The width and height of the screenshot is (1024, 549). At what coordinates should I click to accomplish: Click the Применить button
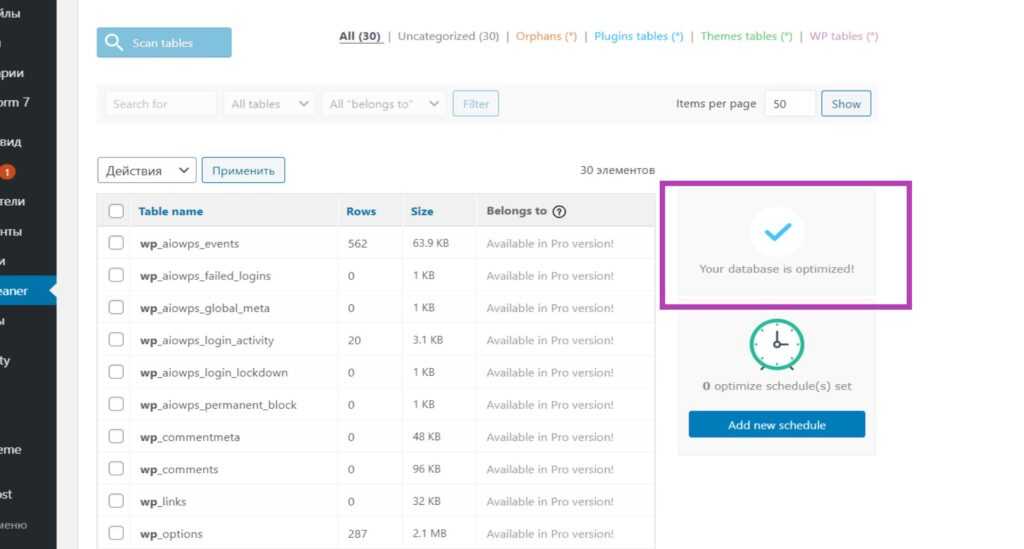pos(243,171)
